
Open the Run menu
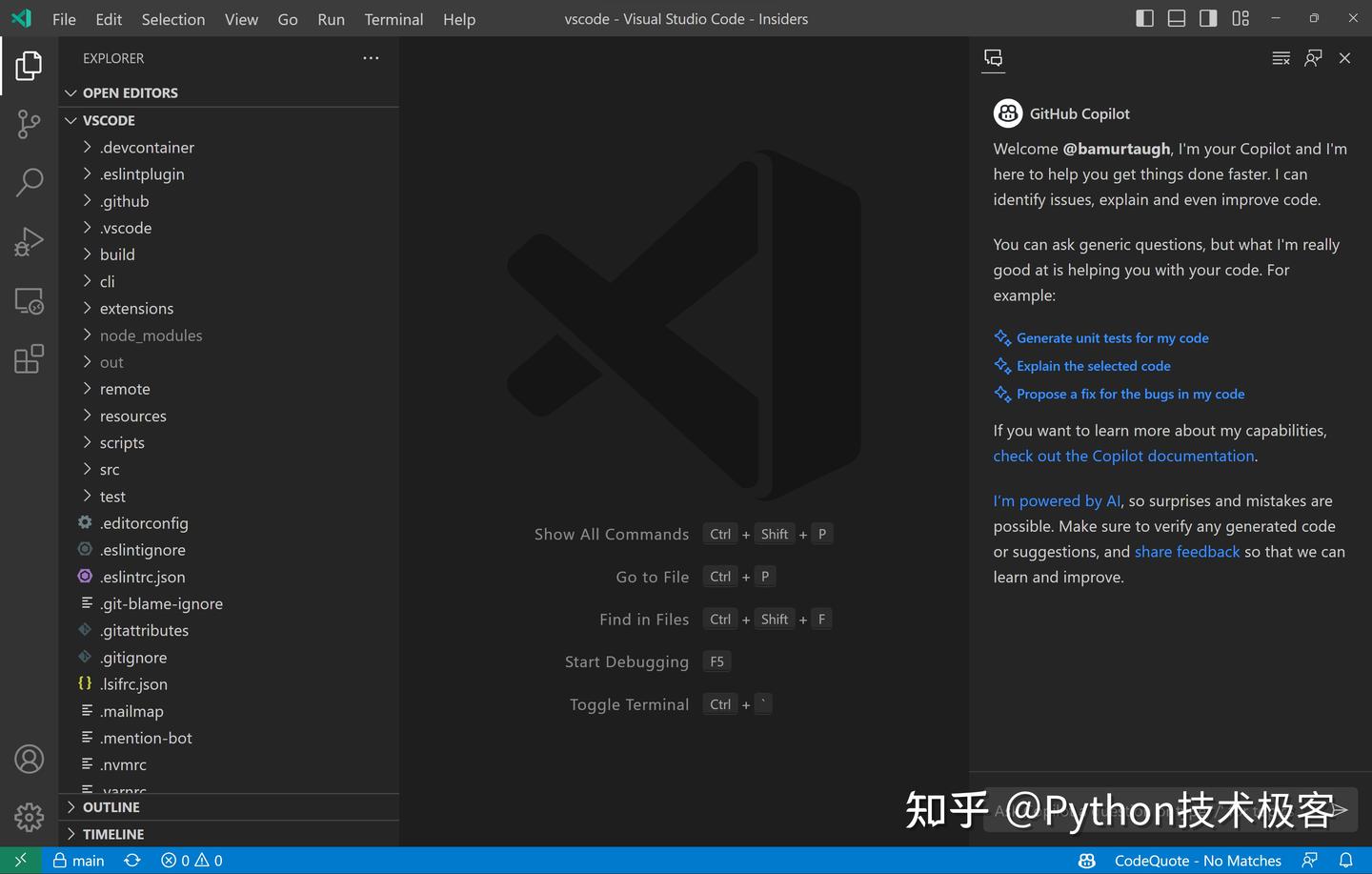pyautogui.click(x=331, y=19)
